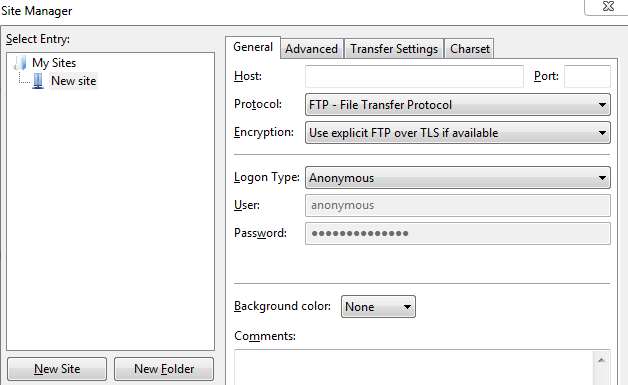Click into the Host input field
The image size is (628, 385).
coord(414,76)
